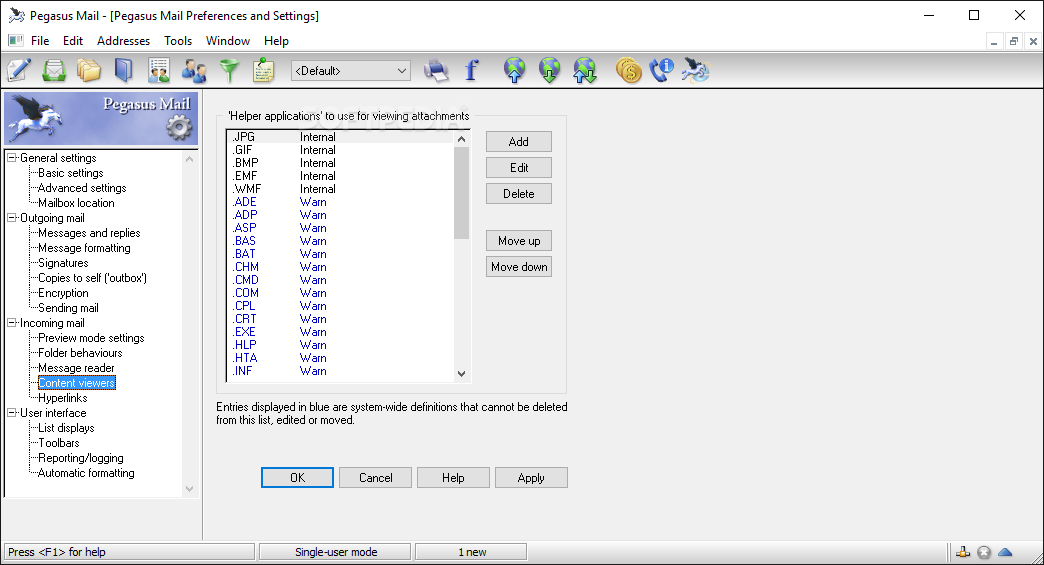Viewport: 1044px width, 565px height.
Task: Select Mailbox location in the tree
Action: pyautogui.click(x=76, y=203)
